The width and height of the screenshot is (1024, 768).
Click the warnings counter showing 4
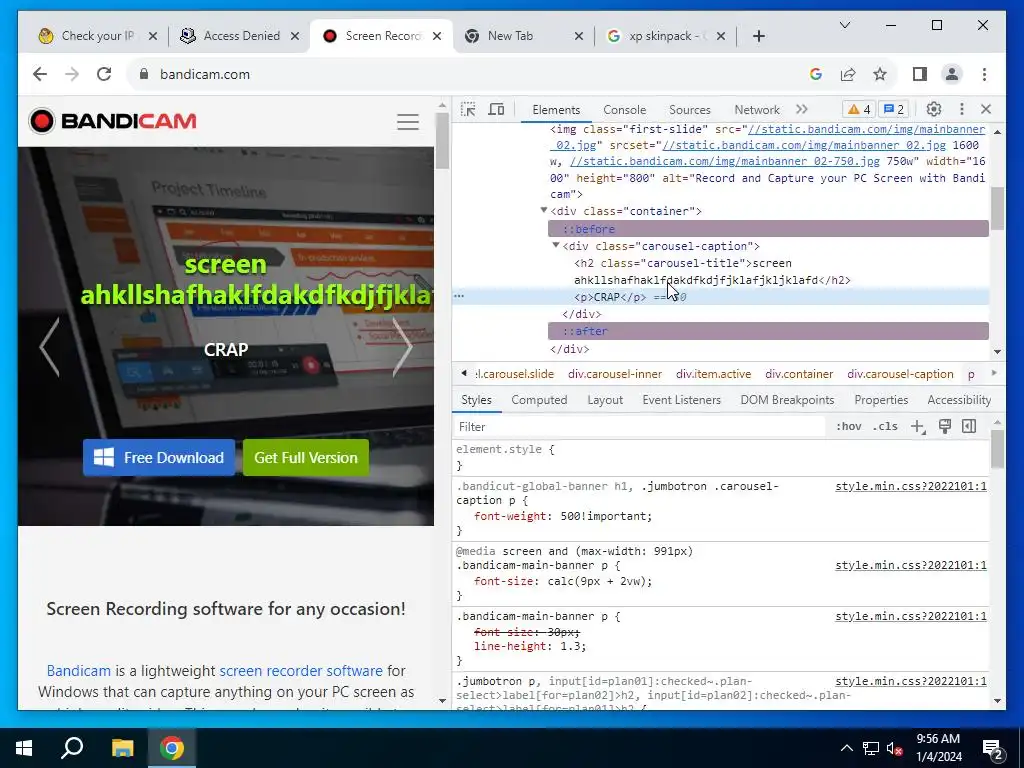(859, 109)
